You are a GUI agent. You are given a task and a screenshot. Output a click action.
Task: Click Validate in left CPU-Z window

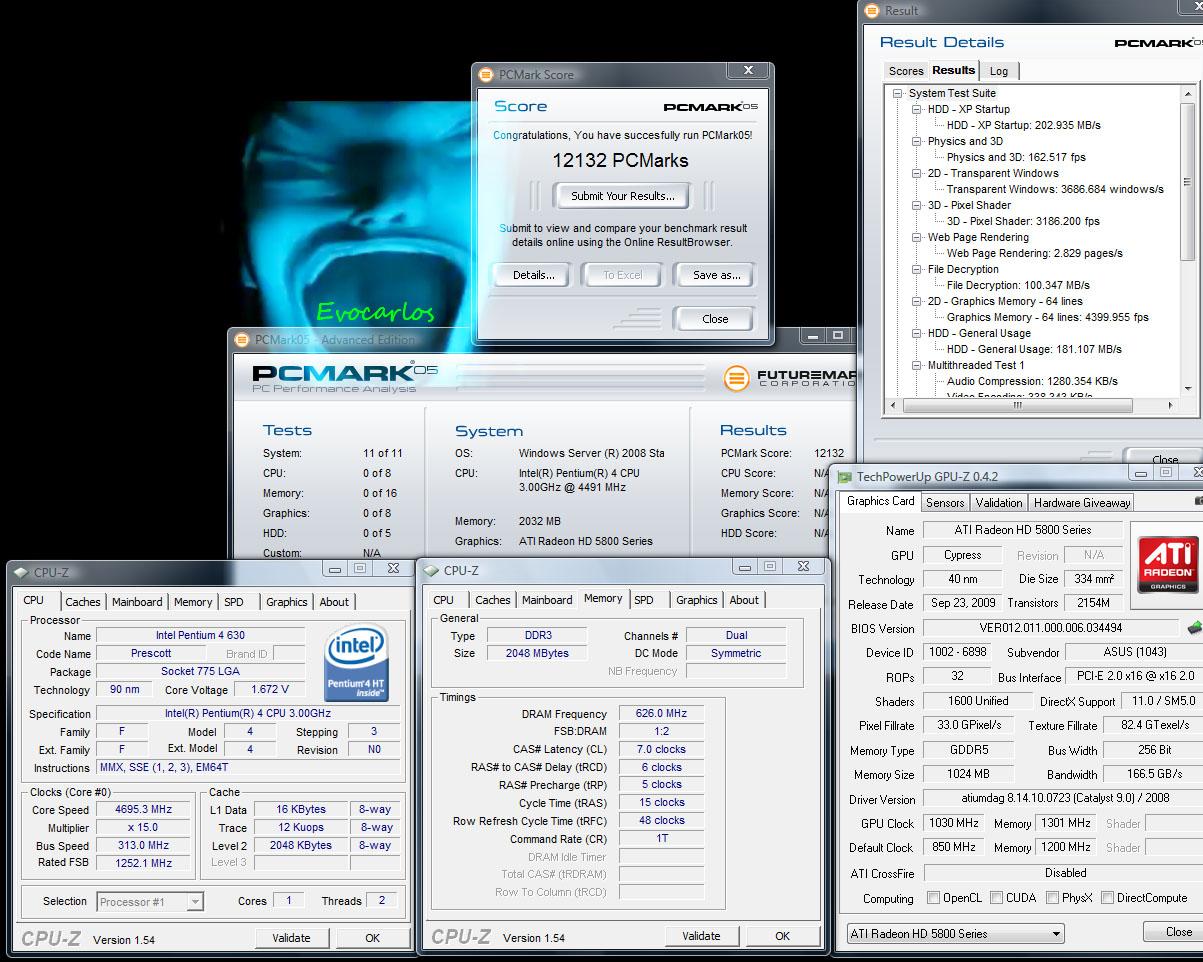[x=291, y=938]
